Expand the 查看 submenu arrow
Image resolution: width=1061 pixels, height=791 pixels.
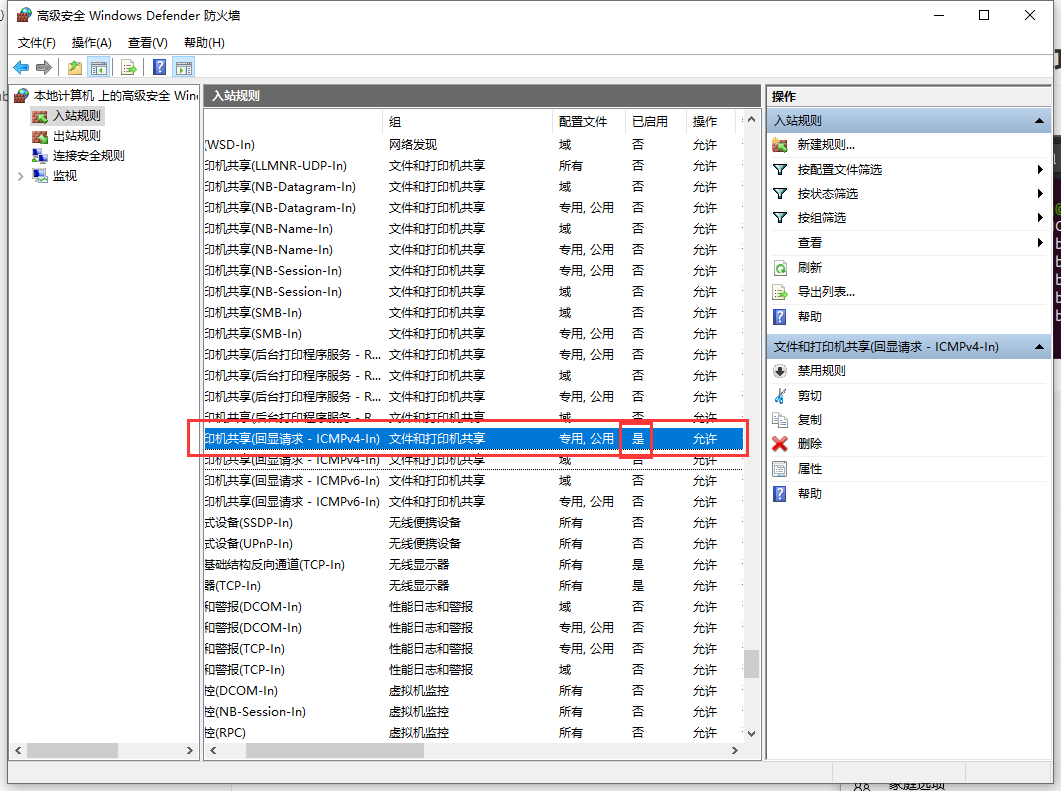(1040, 242)
